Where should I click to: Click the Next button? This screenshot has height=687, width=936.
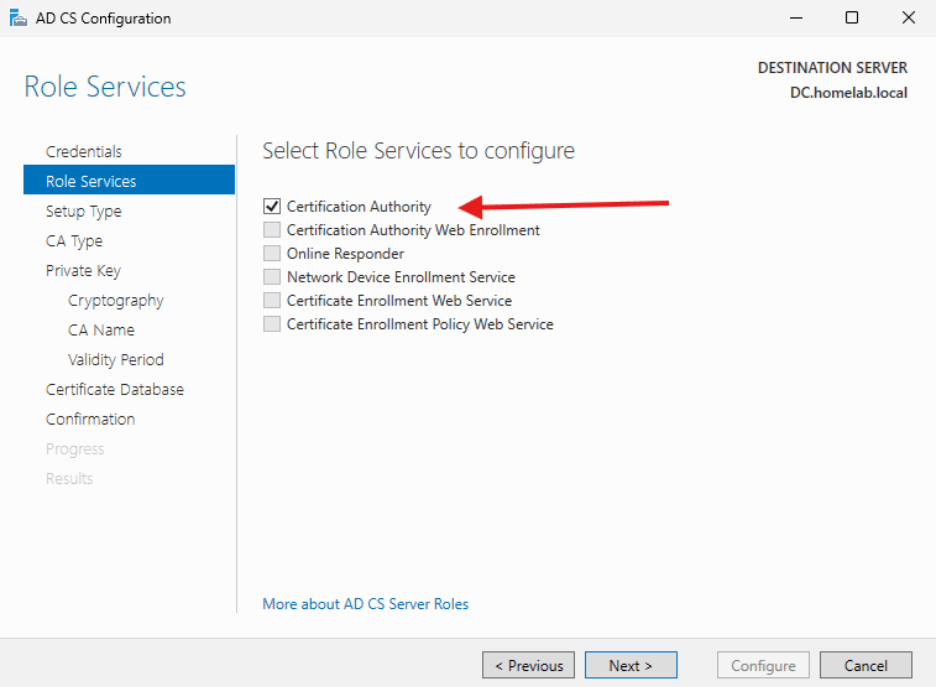click(630, 664)
